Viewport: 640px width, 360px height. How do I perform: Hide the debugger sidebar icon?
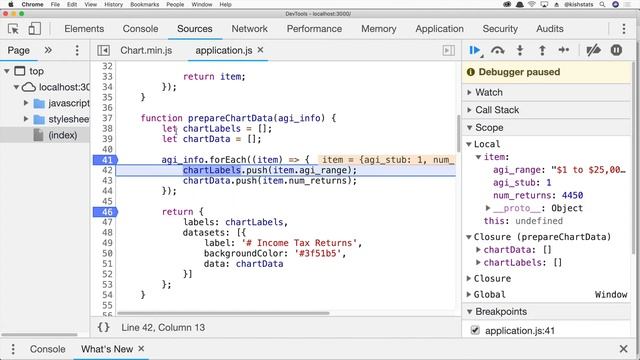point(449,50)
